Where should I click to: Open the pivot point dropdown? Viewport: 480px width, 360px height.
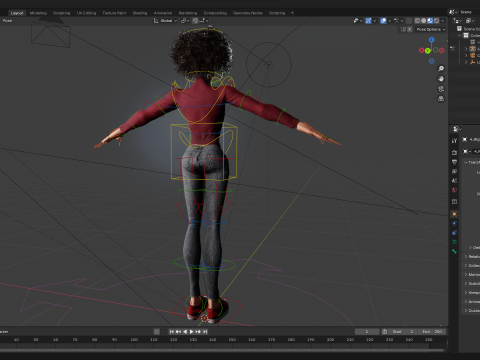[185, 21]
